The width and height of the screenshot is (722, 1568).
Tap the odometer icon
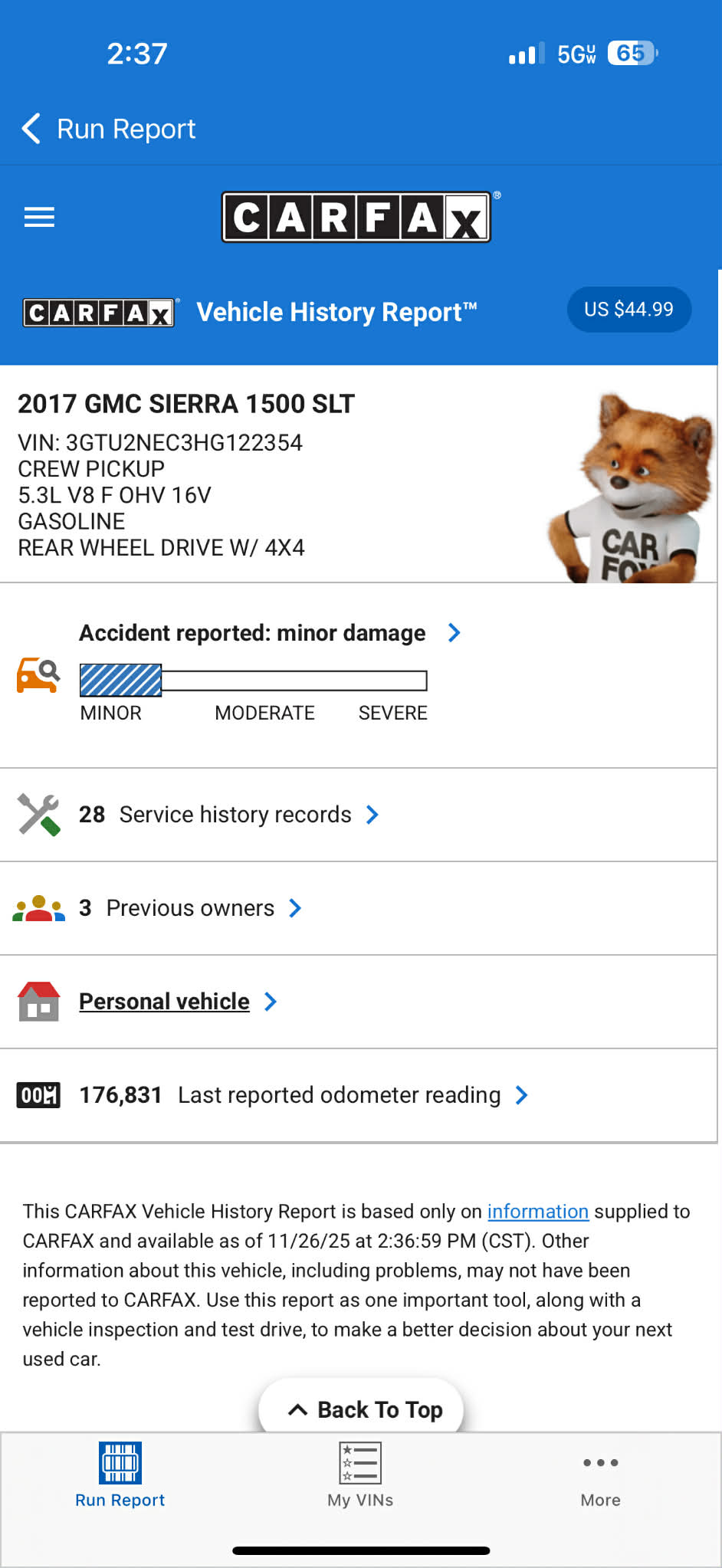pyautogui.click(x=38, y=1095)
